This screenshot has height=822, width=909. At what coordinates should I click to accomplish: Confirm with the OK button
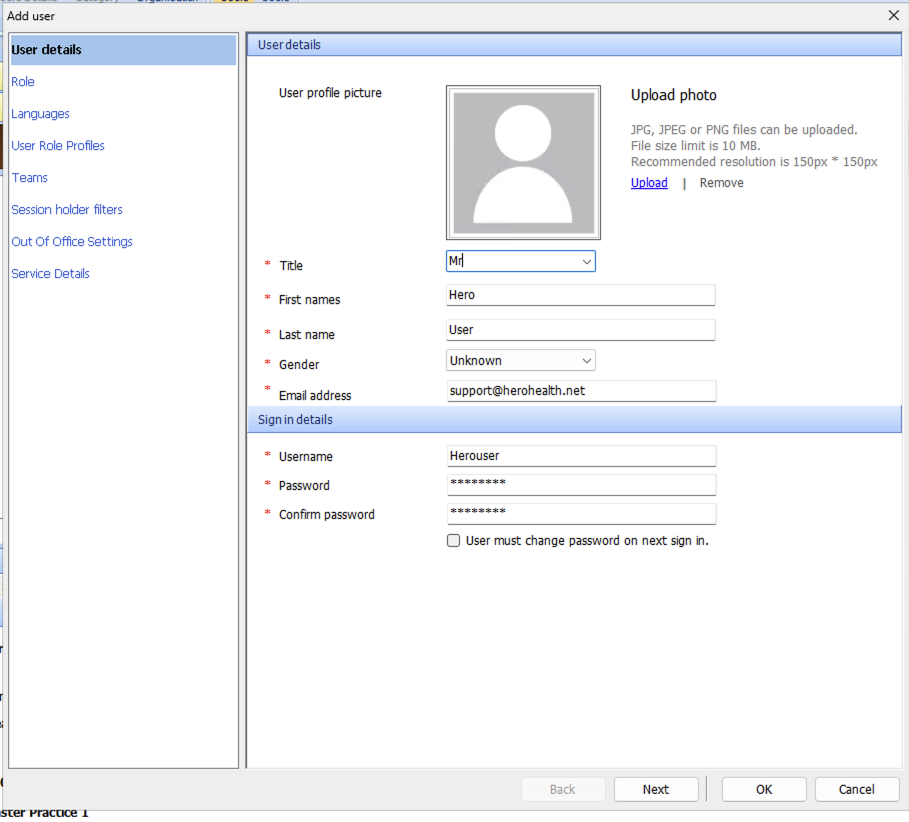(x=764, y=789)
